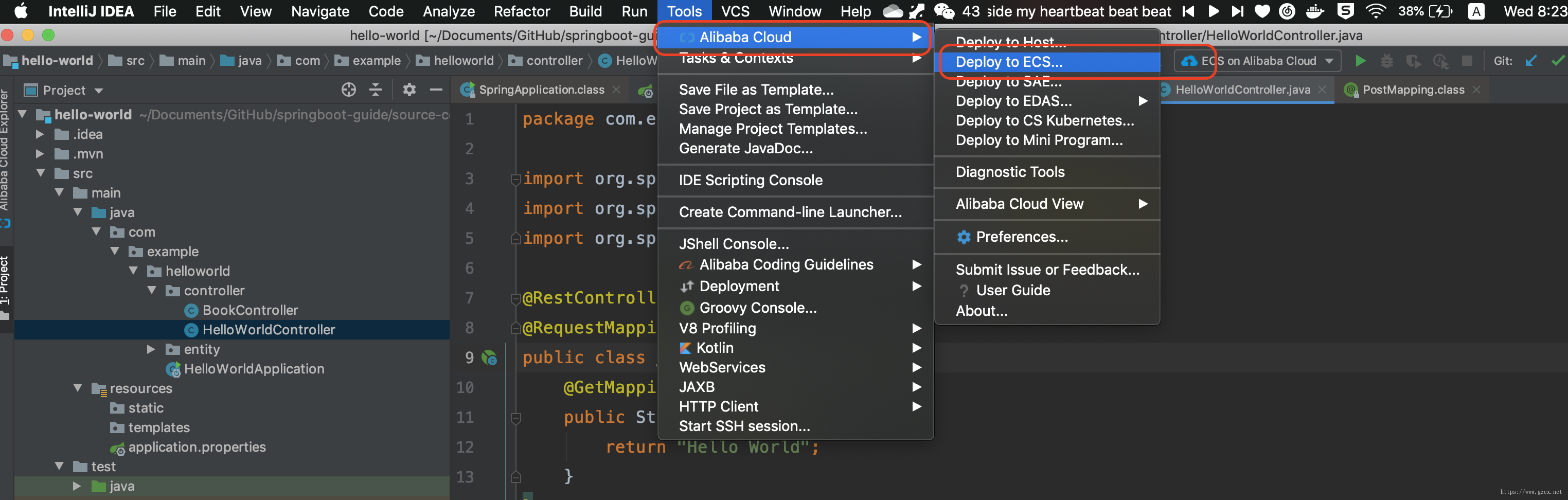Image resolution: width=1568 pixels, height=500 pixels.
Task: Switch to the PostMapping.class tab
Action: pyautogui.click(x=1413, y=90)
